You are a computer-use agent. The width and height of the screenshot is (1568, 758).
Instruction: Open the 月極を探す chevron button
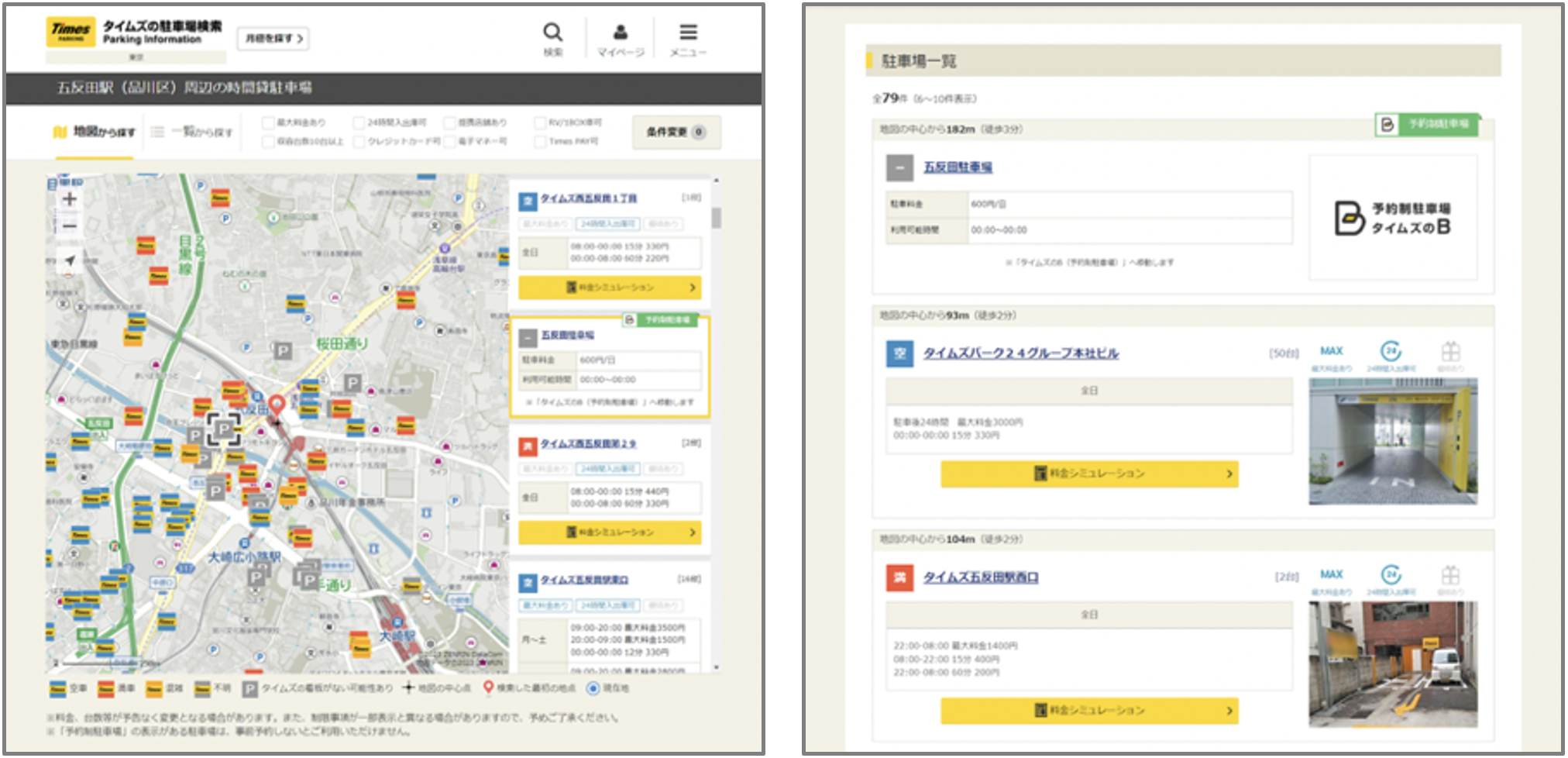coord(273,38)
